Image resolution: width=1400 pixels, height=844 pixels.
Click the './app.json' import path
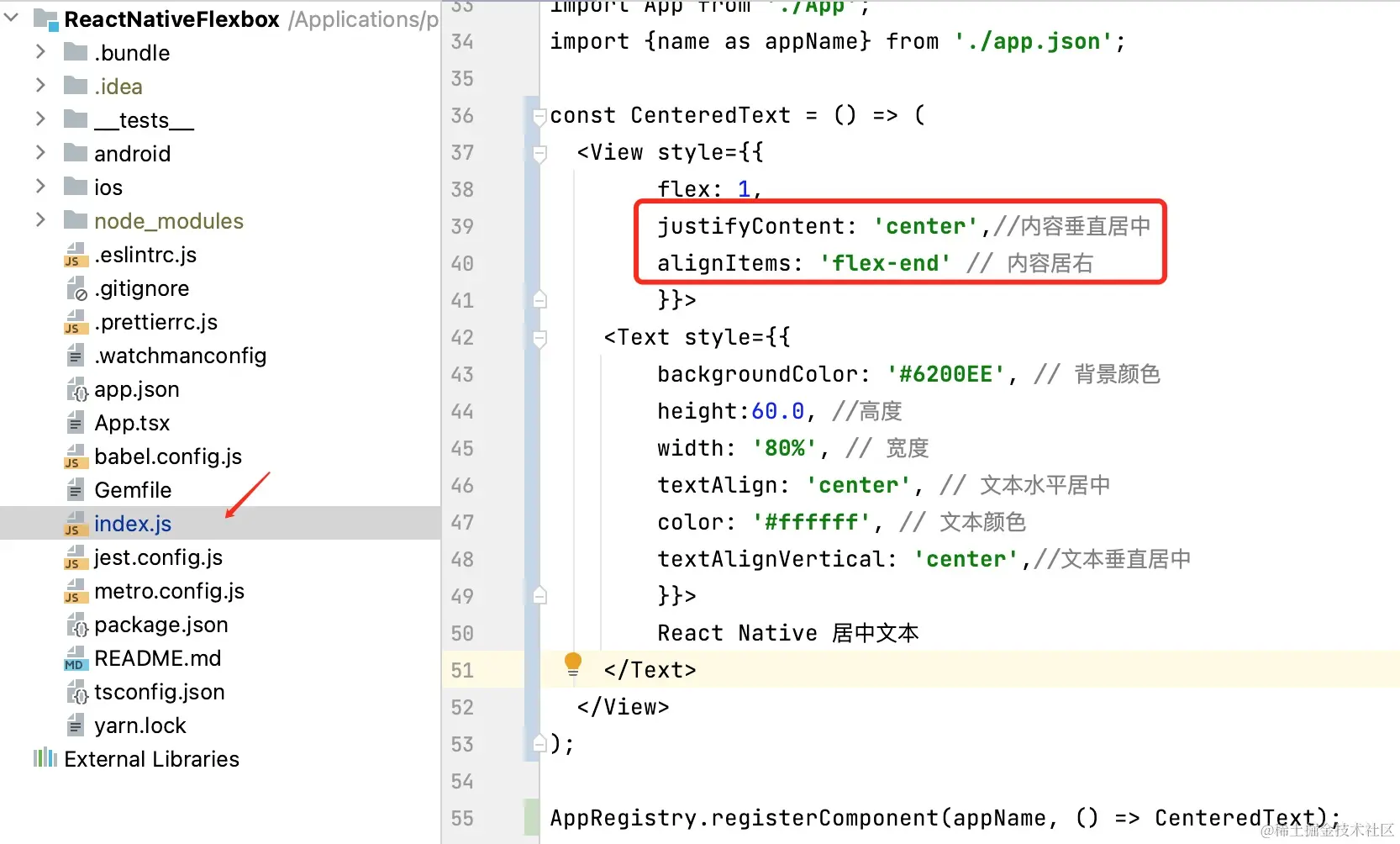pyautogui.click(x=1034, y=41)
